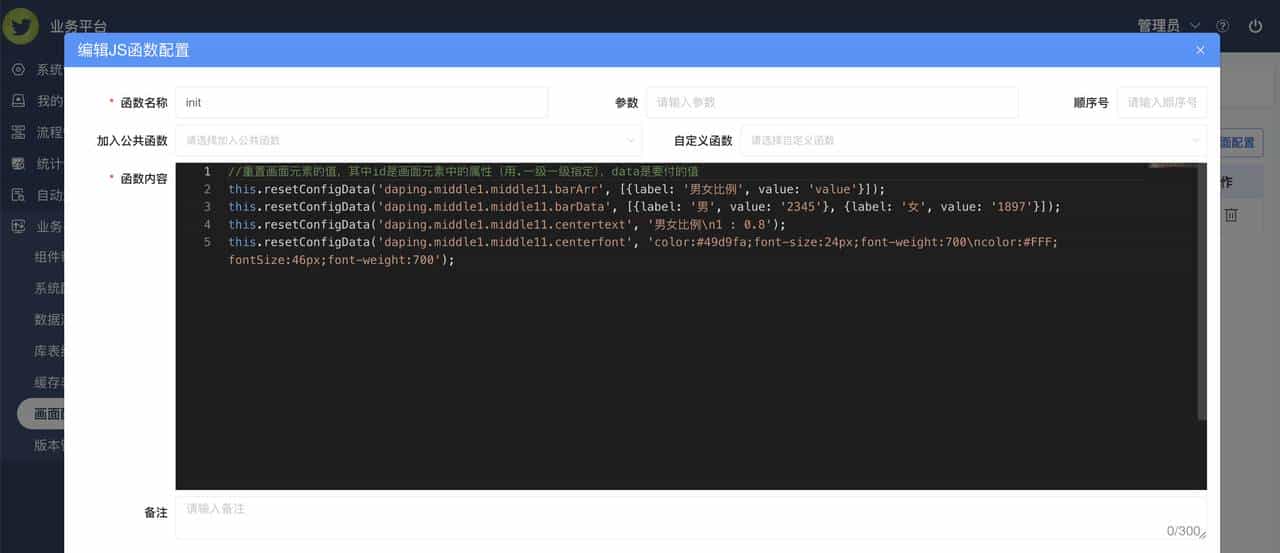This screenshot has width=1280, height=553.
Task: Close the 编辑JS函数配置 dialog
Action: coord(1200,50)
